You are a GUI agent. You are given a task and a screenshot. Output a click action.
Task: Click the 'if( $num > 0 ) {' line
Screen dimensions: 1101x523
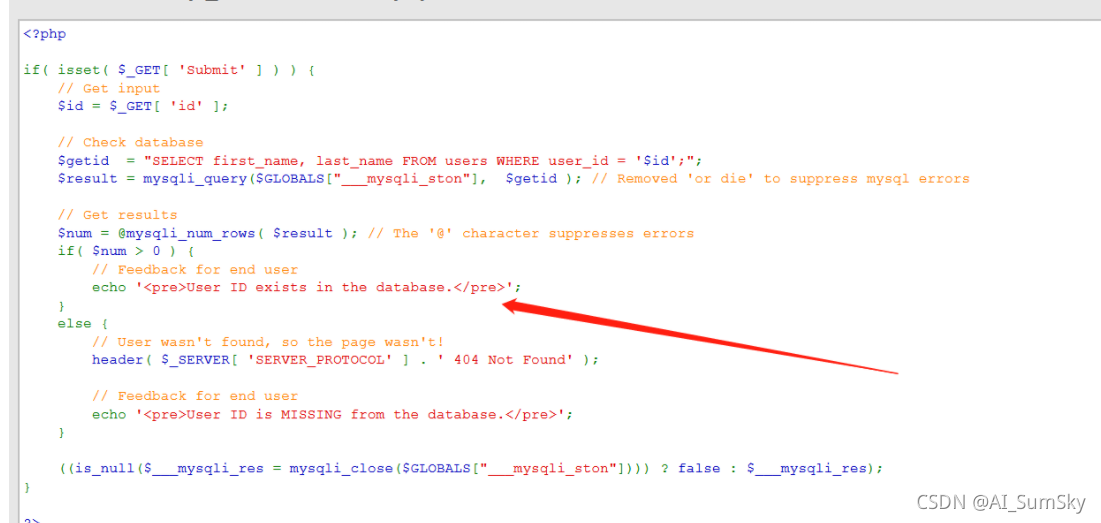point(126,251)
